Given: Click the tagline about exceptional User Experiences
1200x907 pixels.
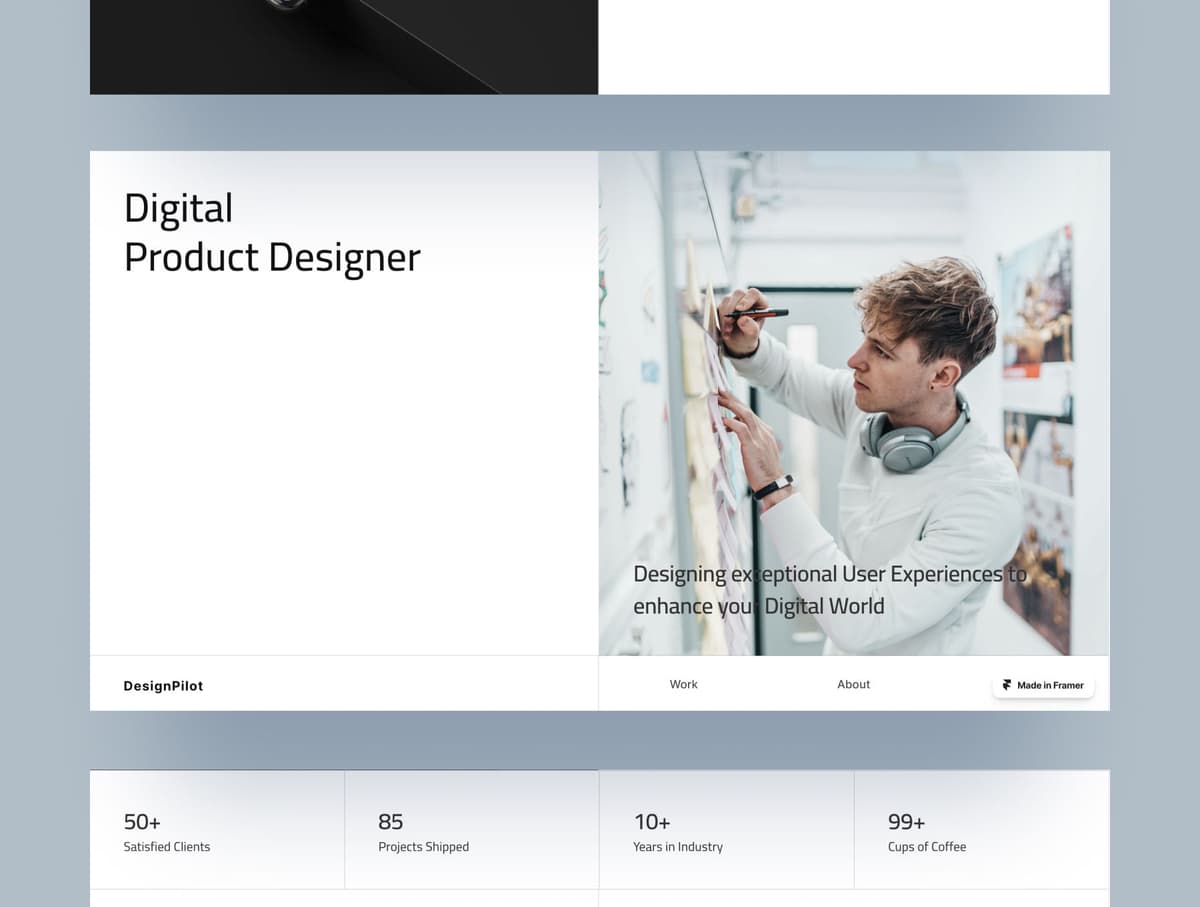Looking at the screenshot, I should click(x=828, y=590).
